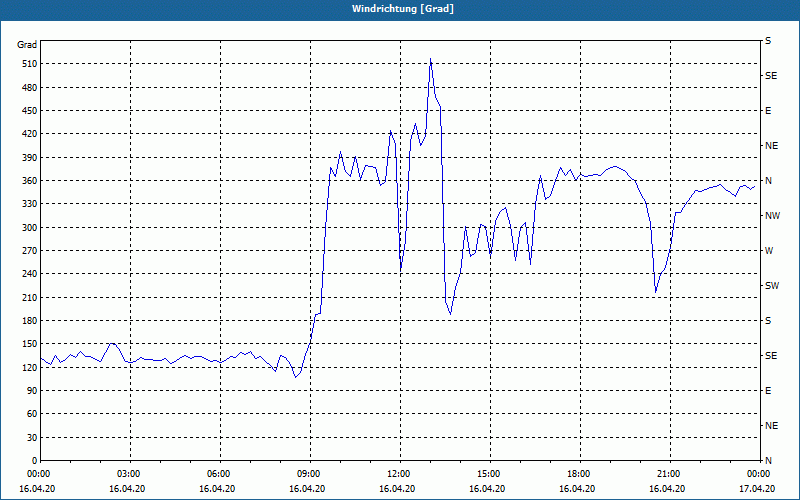Click the 12:00 time label
Screen dimensions: 800x500
click(x=400, y=474)
